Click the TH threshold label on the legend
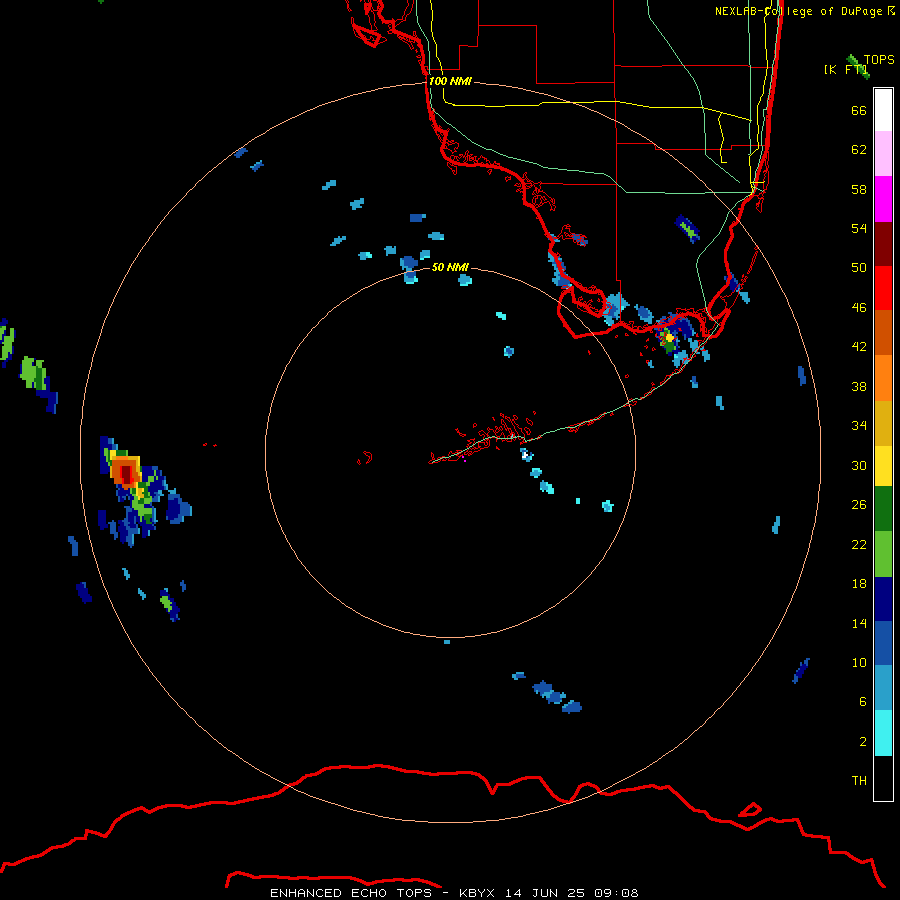The image size is (900, 900). (859, 781)
